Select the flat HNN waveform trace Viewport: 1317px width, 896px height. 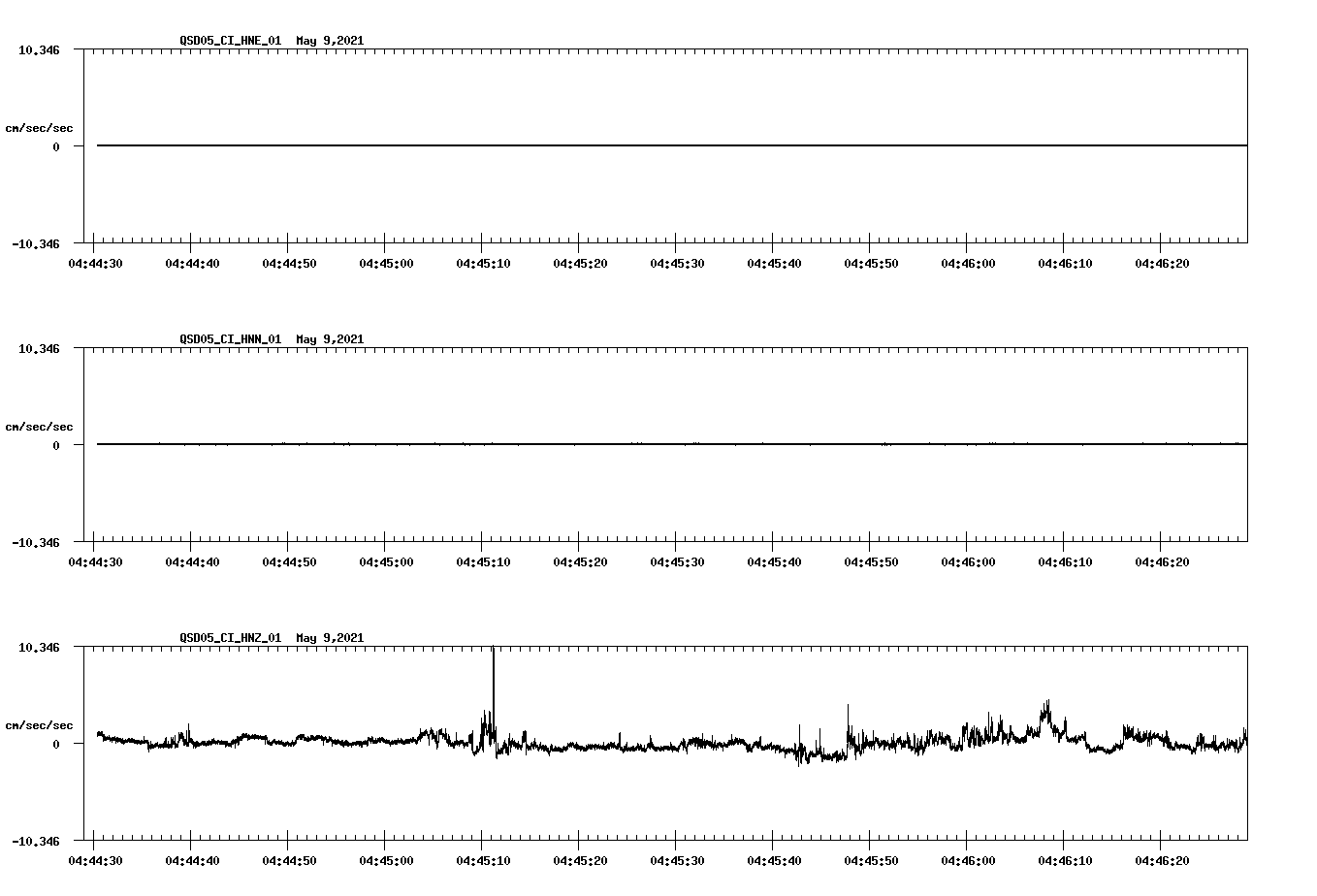tap(669, 444)
